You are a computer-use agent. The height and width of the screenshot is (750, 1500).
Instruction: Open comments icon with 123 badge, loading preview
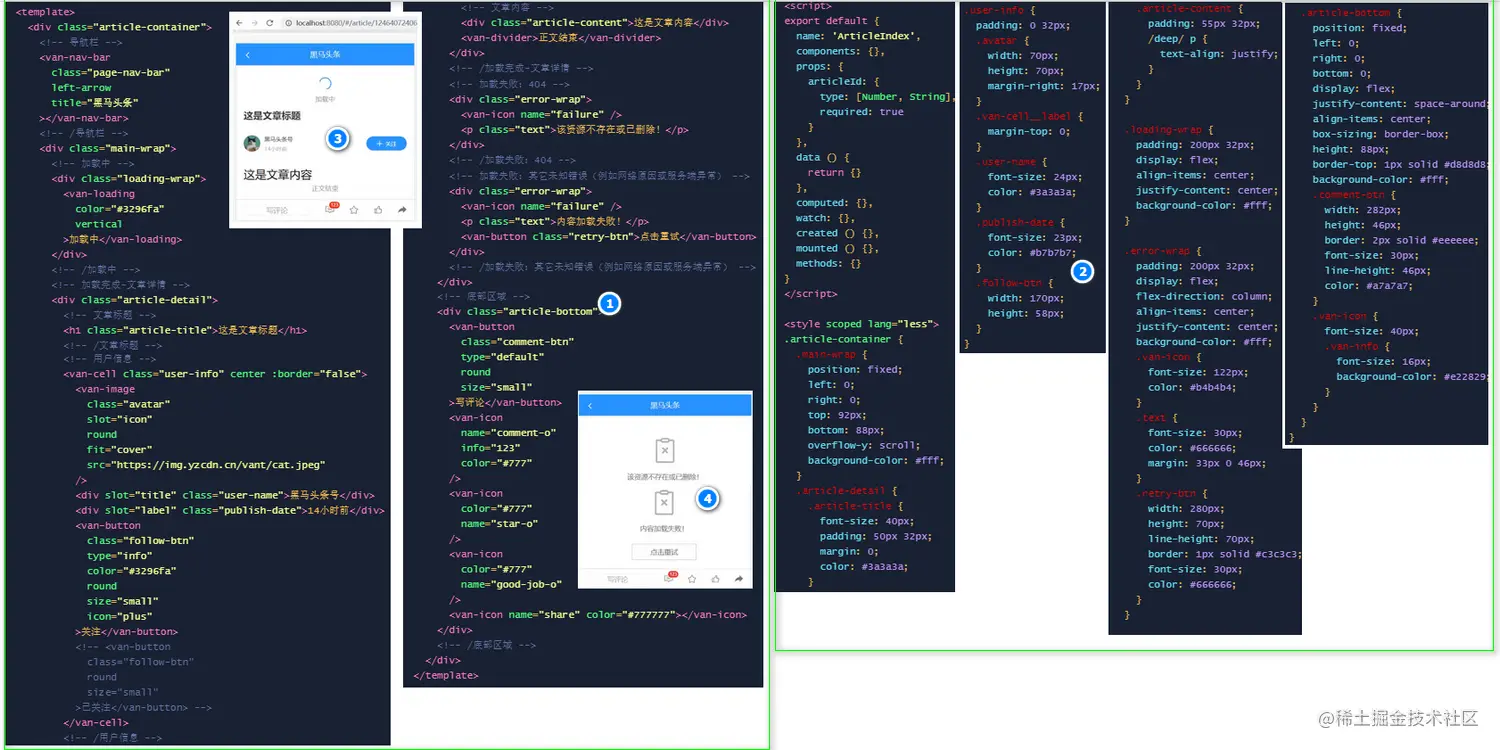coord(331,209)
